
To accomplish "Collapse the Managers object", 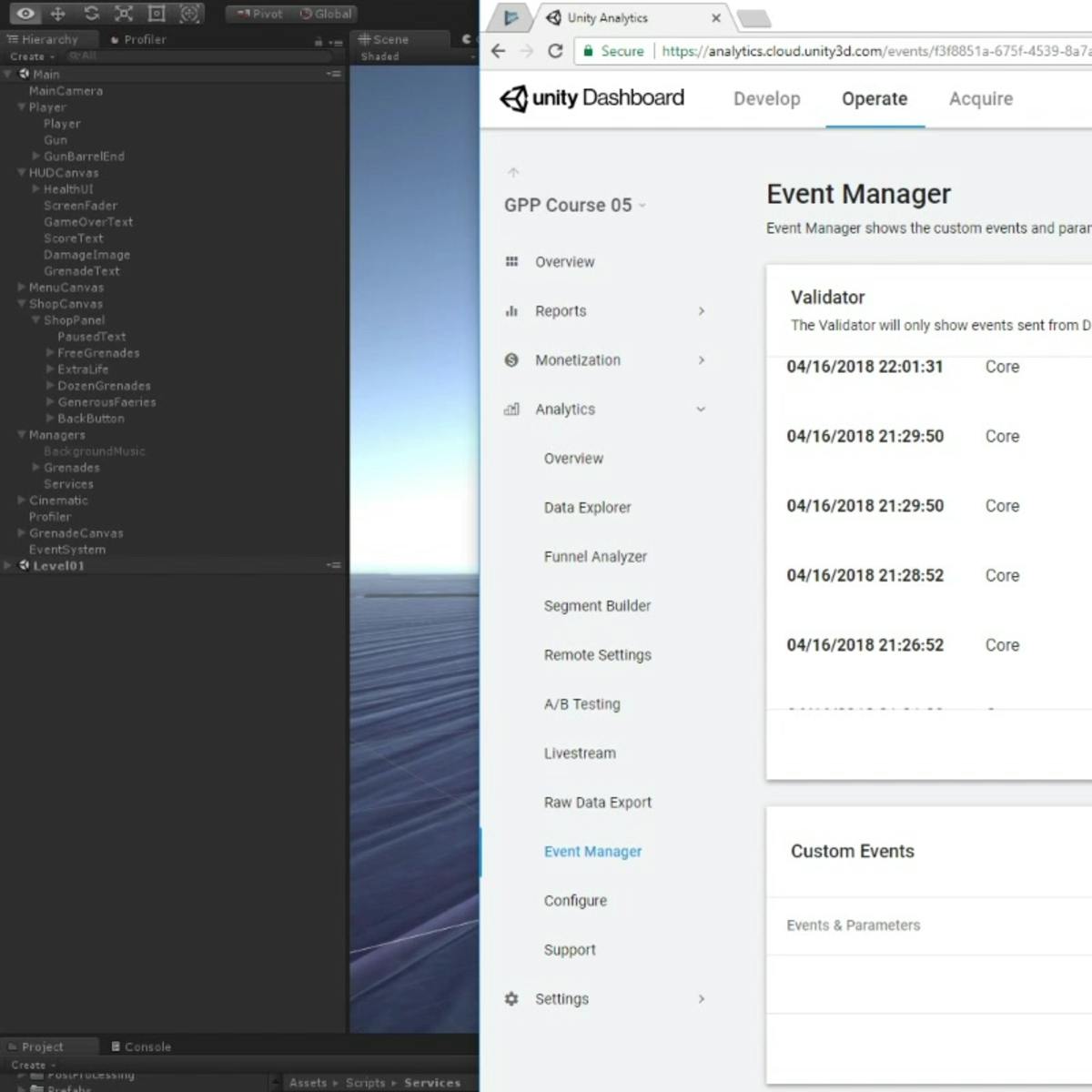I will pyautogui.click(x=22, y=434).
